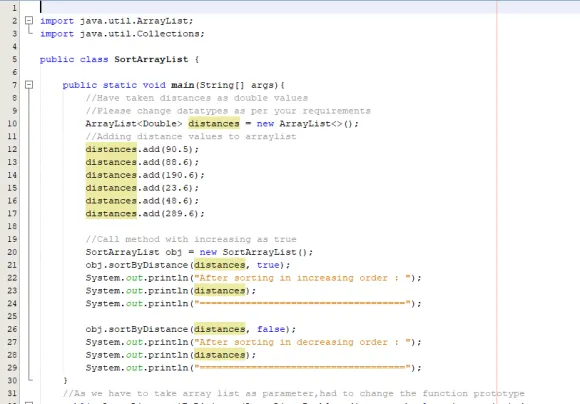
Task: Click line number 25 in the gutter
Action: click(12, 316)
